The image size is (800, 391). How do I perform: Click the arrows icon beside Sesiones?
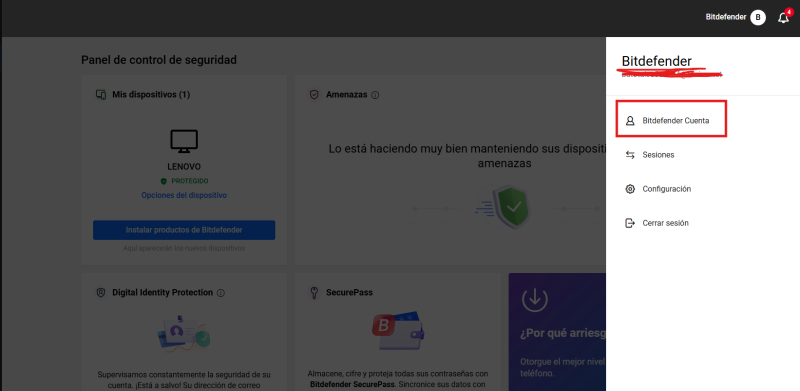630,155
